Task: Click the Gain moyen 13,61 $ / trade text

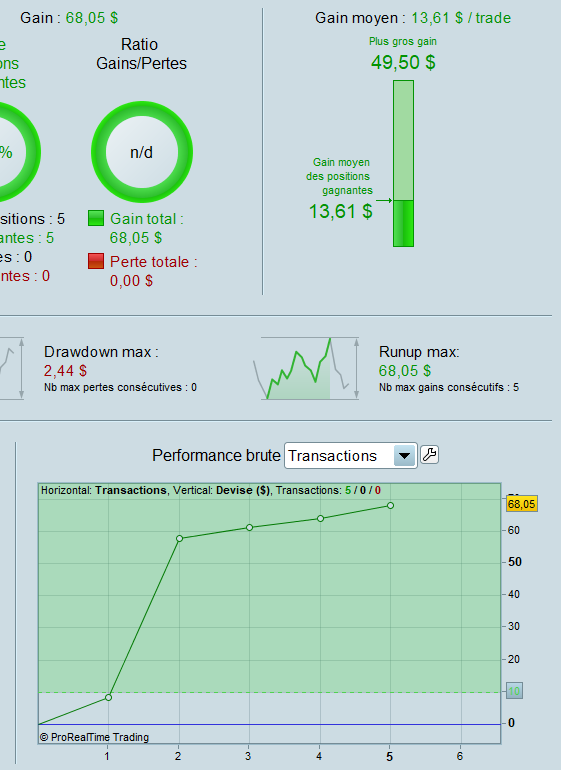Action: (413, 18)
